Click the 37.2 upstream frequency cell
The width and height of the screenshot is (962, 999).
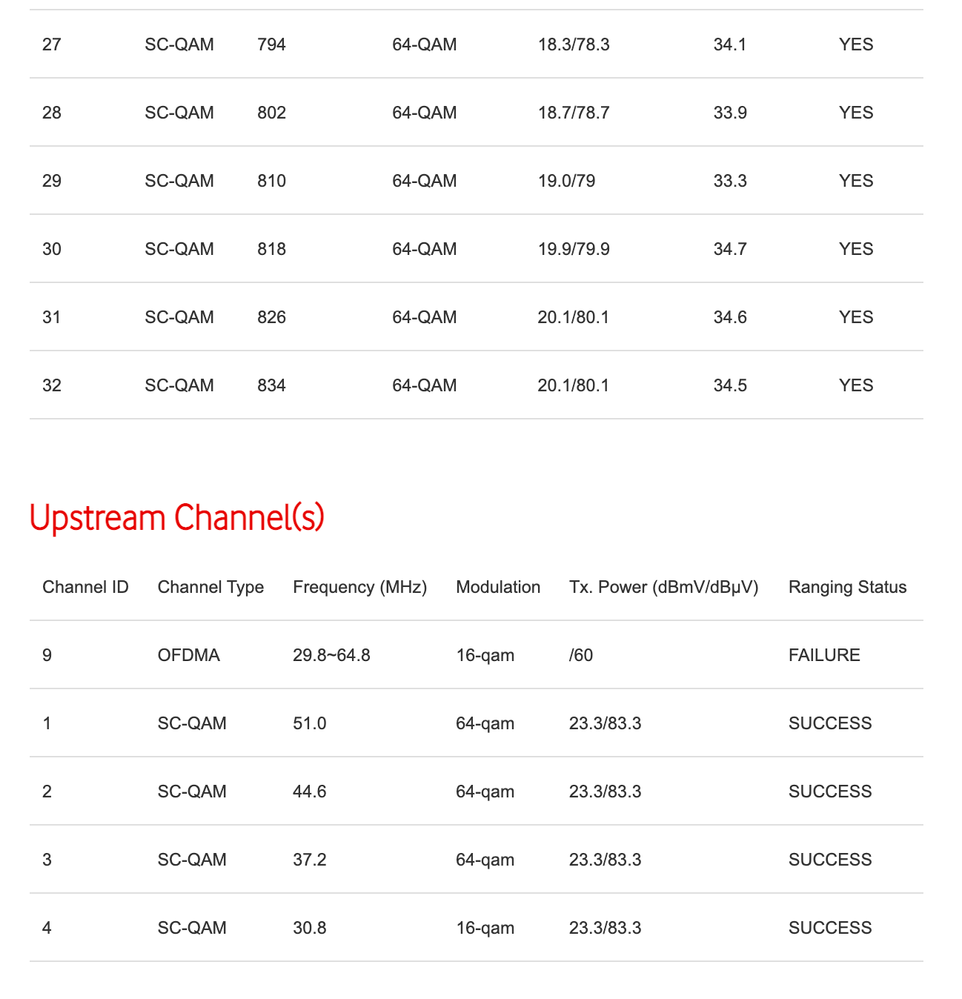tap(309, 859)
